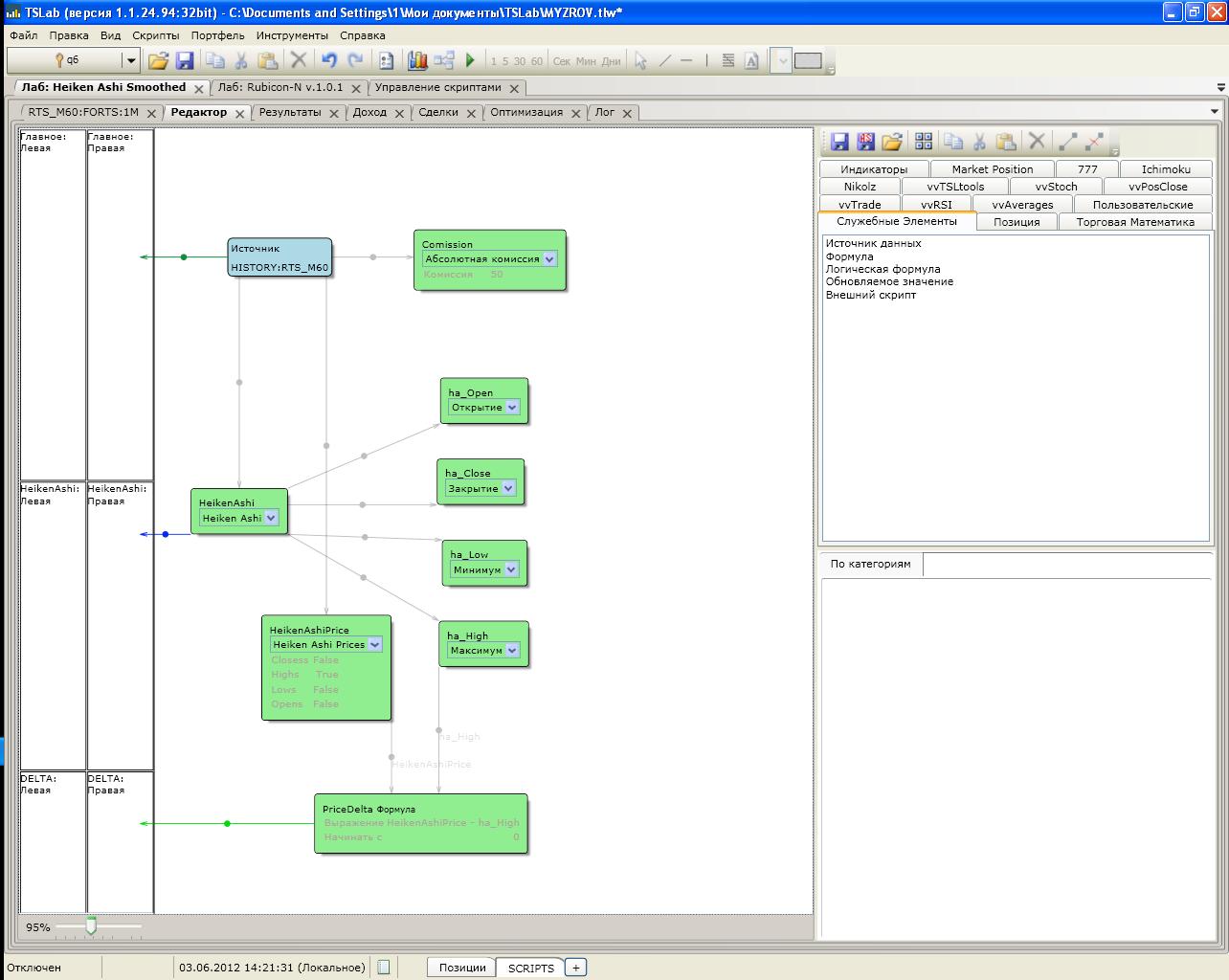Viewport: 1229px width, 980px height.
Task: Close the Оптимизация tab
Action: 576,113
